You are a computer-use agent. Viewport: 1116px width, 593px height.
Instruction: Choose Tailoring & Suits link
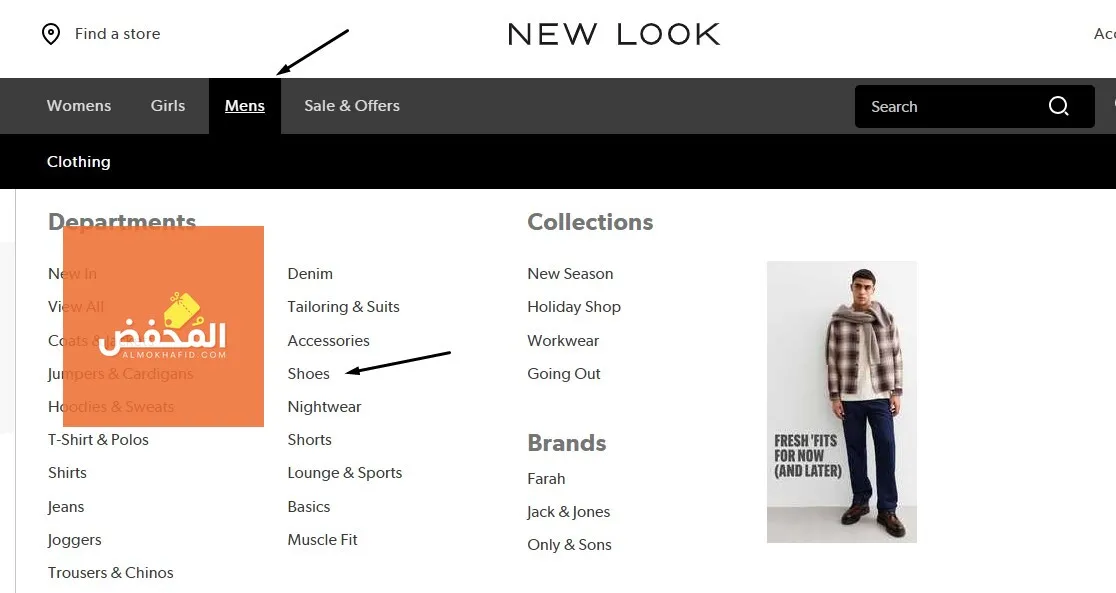click(343, 307)
